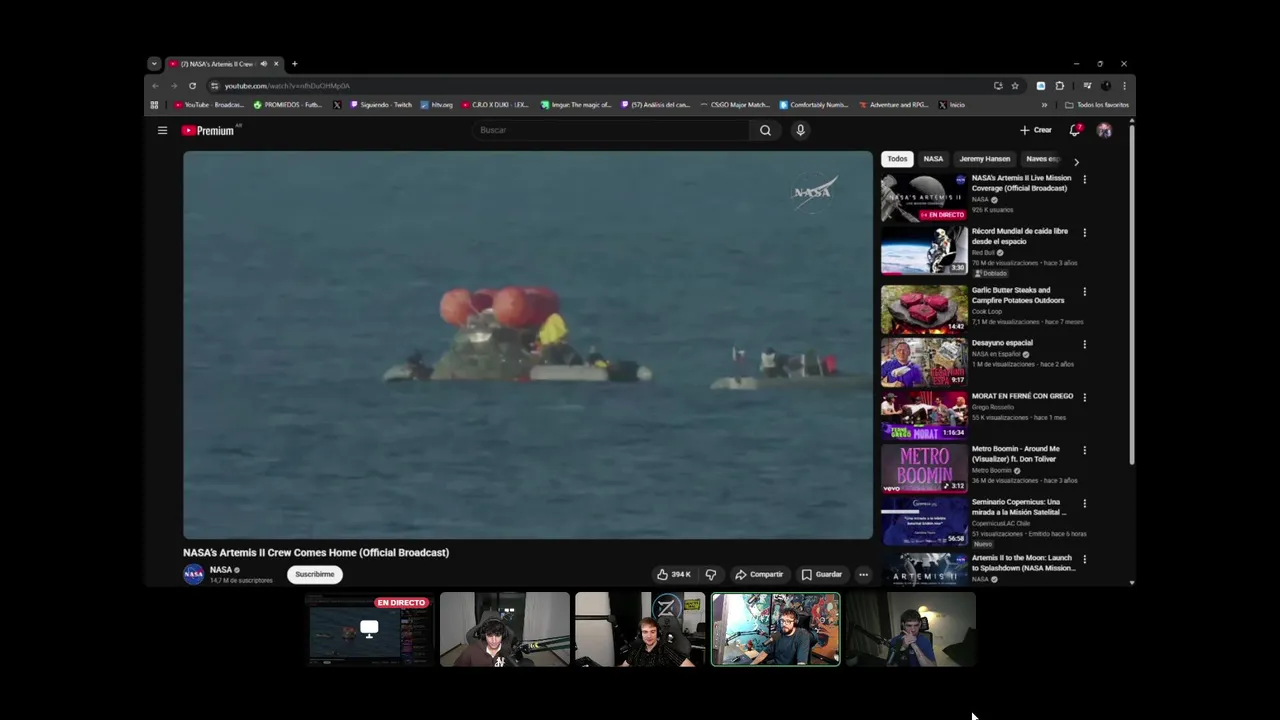Viewport: 1280px width, 720px height.
Task: Click the Guardar save button
Action: 822,574
